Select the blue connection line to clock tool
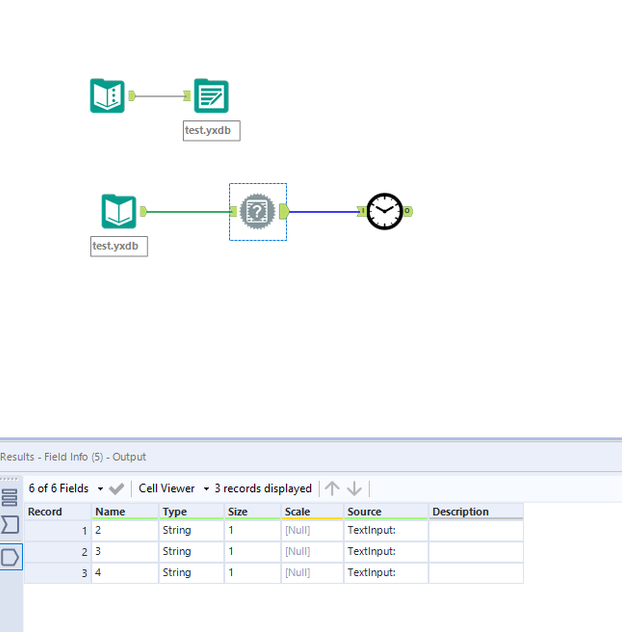 tap(323, 212)
